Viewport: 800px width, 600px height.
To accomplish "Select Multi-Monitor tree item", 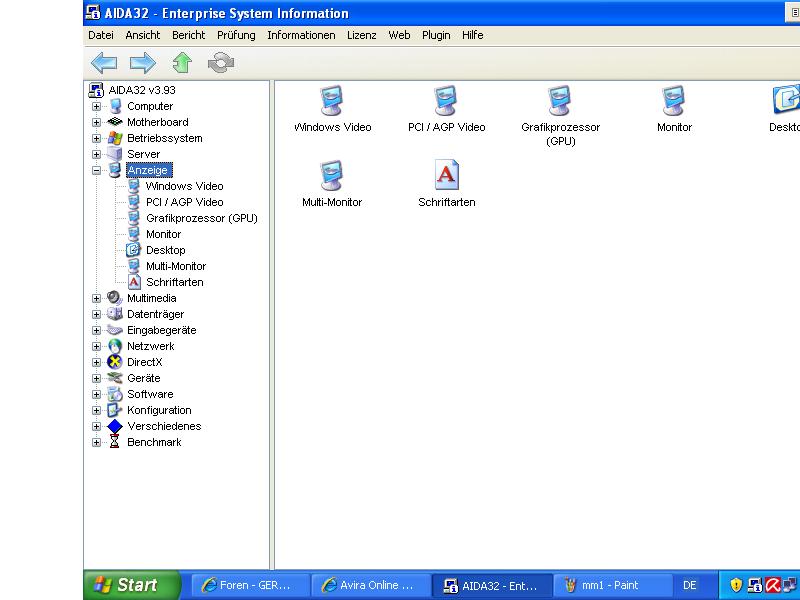I will point(176,266).
